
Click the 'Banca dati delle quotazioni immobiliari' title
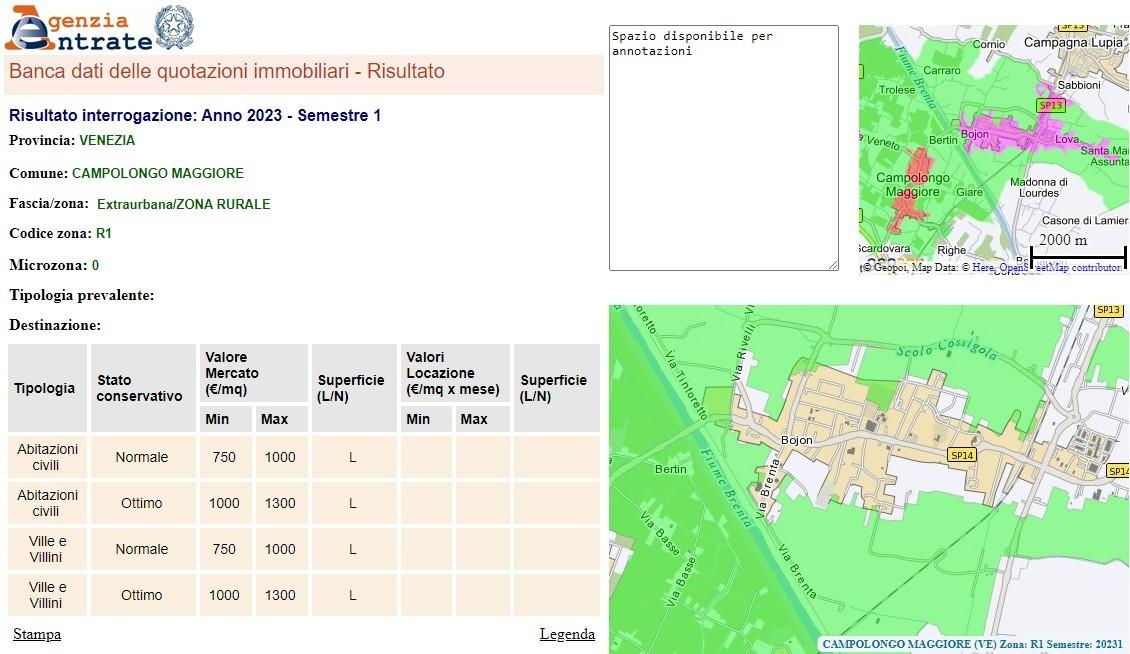226,71
